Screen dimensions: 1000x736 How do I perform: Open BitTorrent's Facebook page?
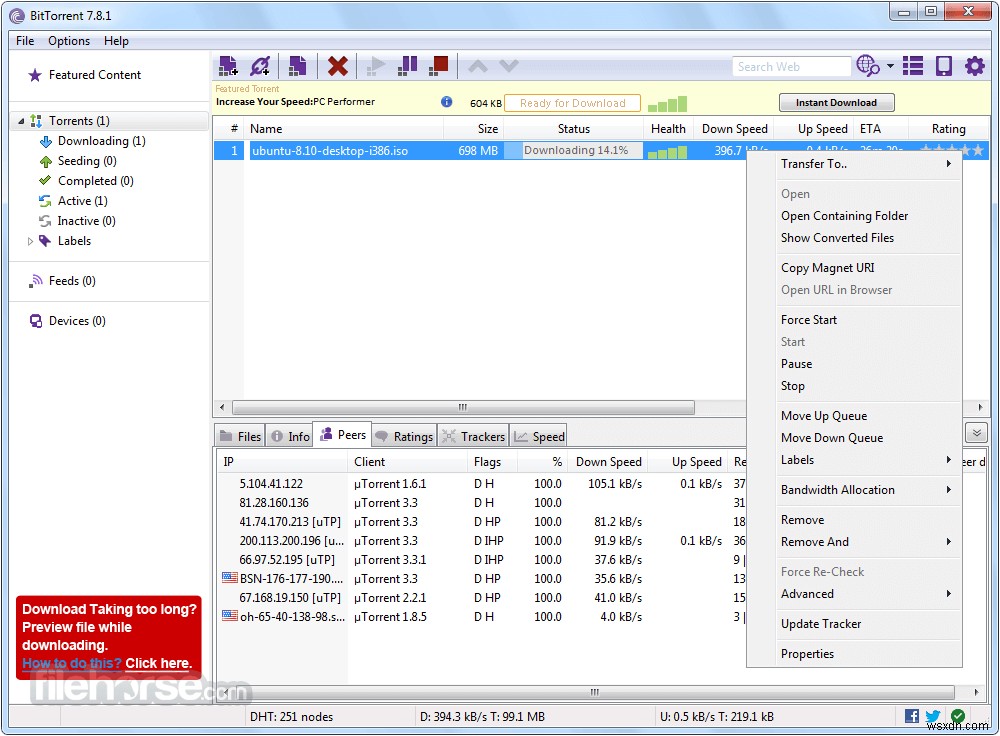[911, 716]
